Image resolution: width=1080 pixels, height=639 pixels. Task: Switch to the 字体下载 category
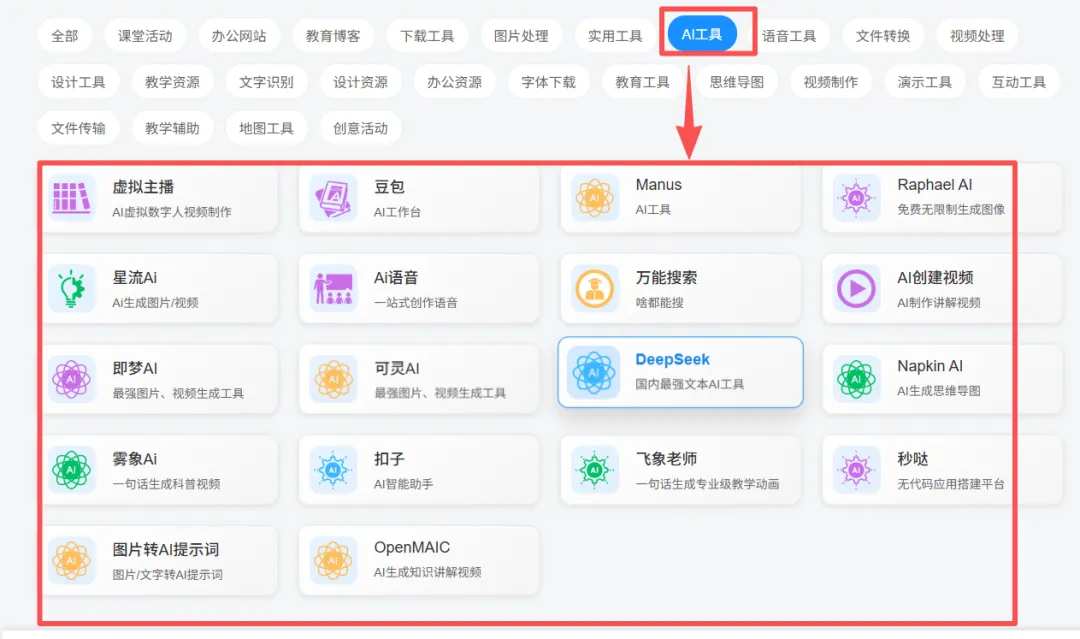548,82
